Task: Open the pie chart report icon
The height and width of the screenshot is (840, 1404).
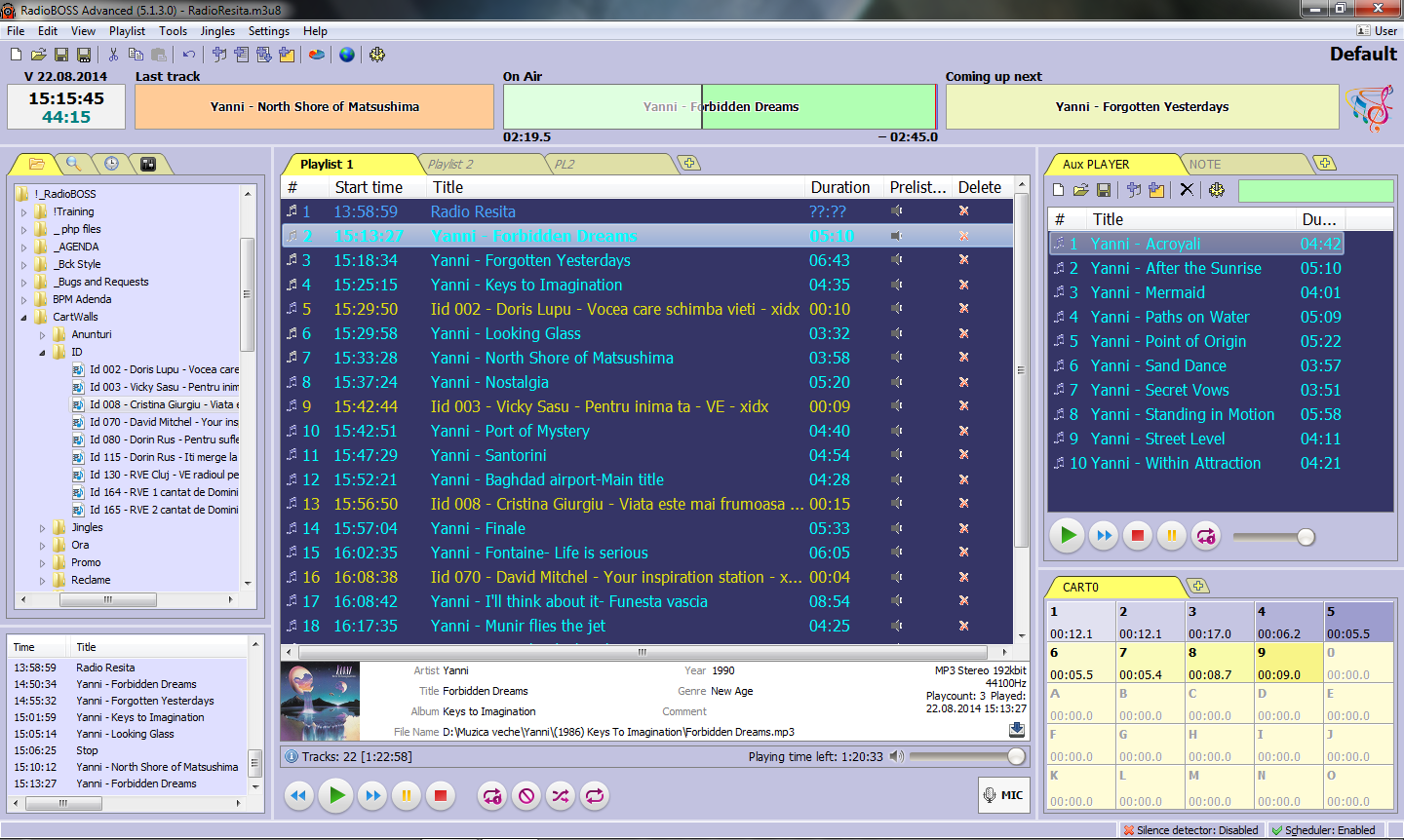Action: (317, 55)
